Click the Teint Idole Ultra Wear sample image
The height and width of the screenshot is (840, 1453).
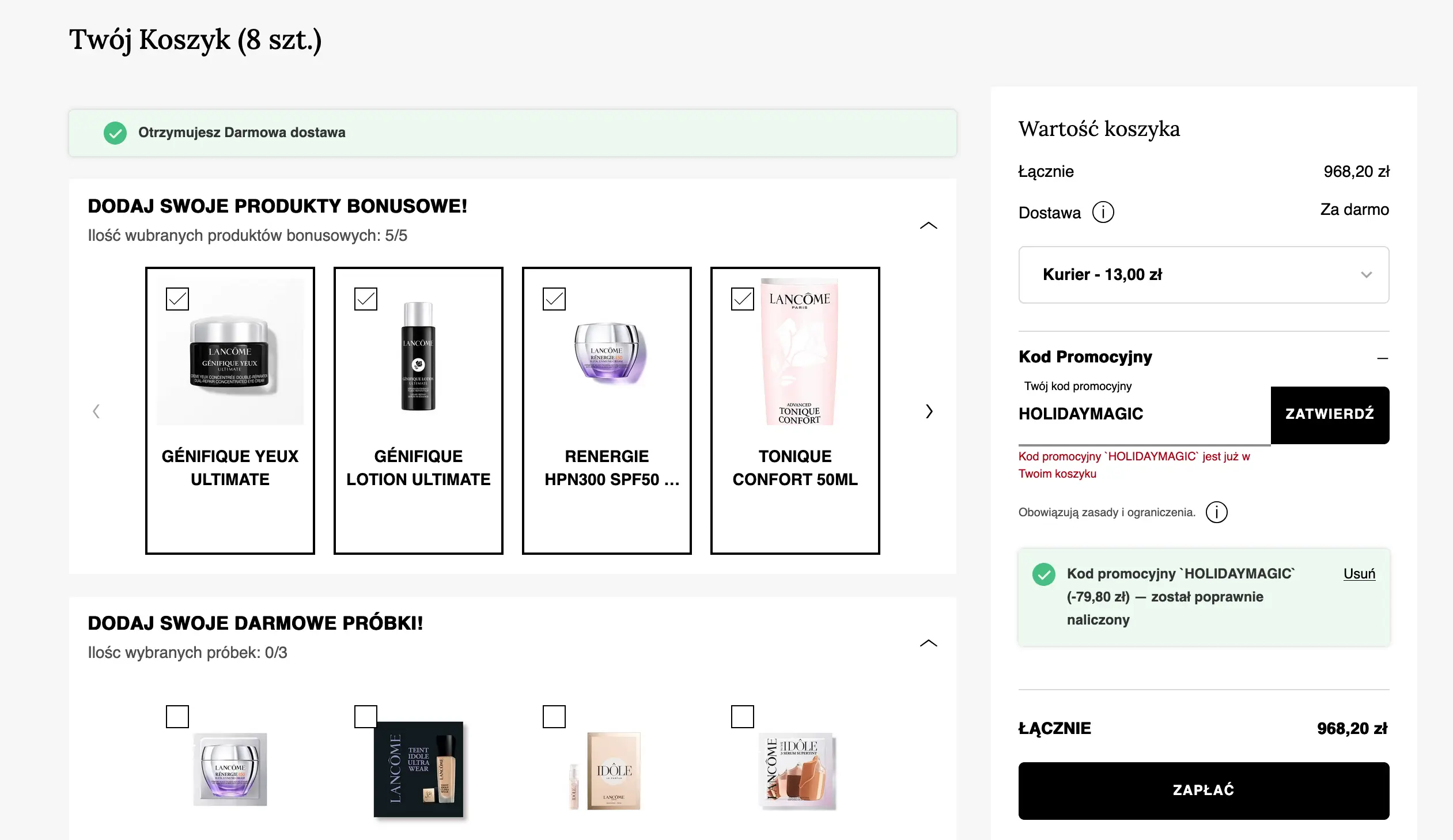click(419, 769)
